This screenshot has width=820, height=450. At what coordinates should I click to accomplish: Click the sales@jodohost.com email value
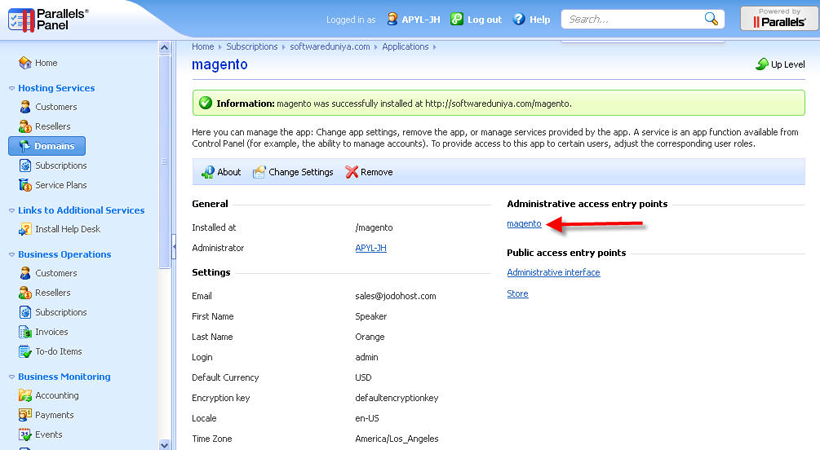point(395,296)
